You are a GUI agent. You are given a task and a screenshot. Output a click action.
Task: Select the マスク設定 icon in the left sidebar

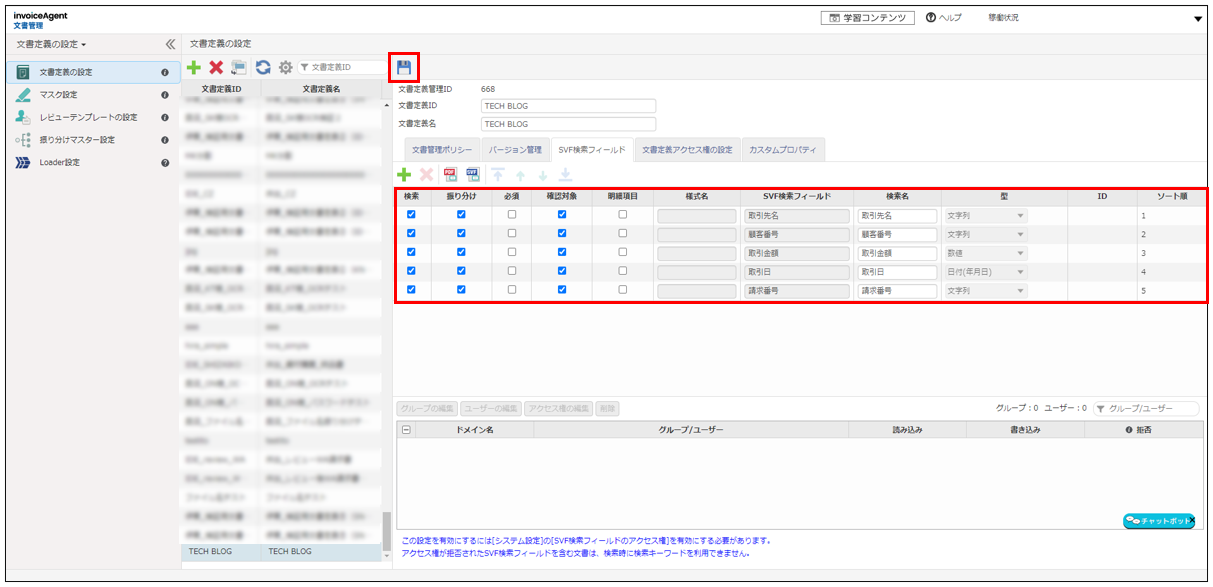[22, 96]
